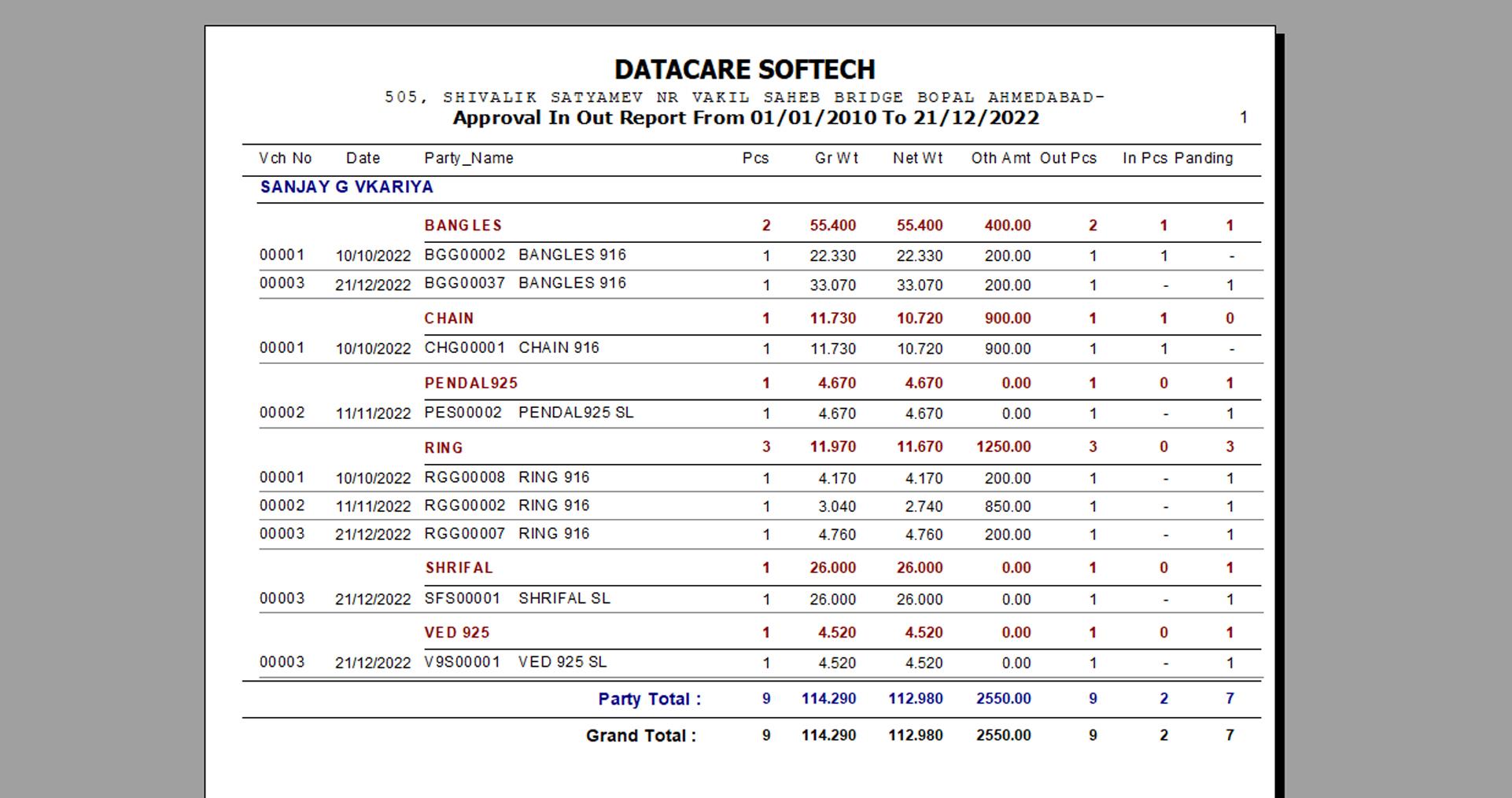Click the CHAIN group heading
The width and height of the screenshot is (1512, 798).
point(449,318)
